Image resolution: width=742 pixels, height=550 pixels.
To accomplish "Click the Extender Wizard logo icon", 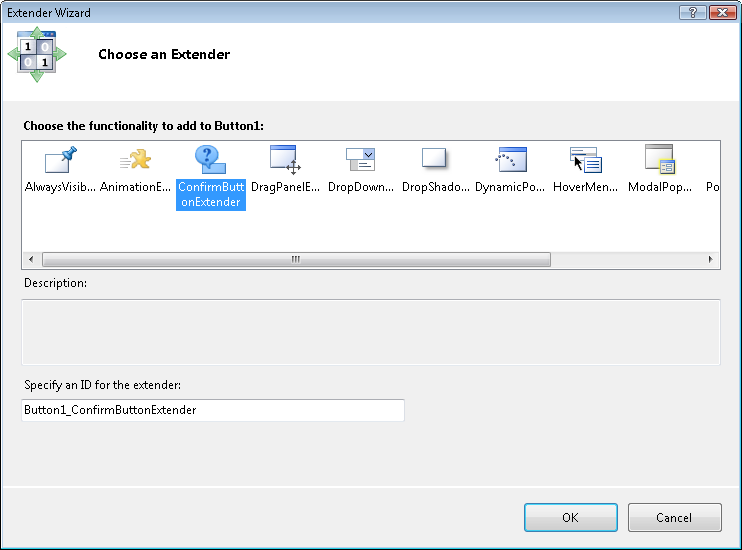I will pyautogui.click(x=37, y=54).
